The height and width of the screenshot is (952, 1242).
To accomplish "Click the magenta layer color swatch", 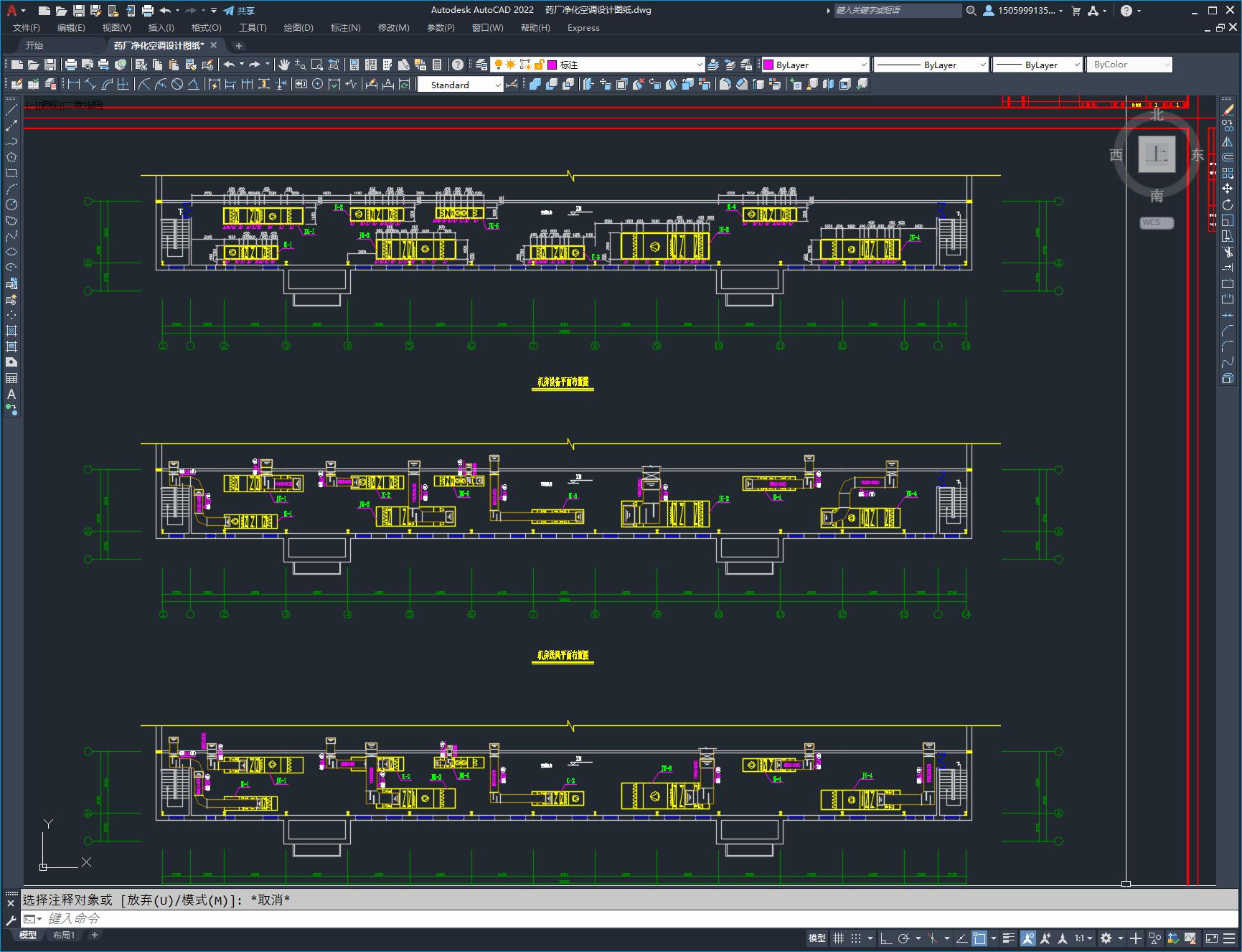I will [x=552, y=65].
